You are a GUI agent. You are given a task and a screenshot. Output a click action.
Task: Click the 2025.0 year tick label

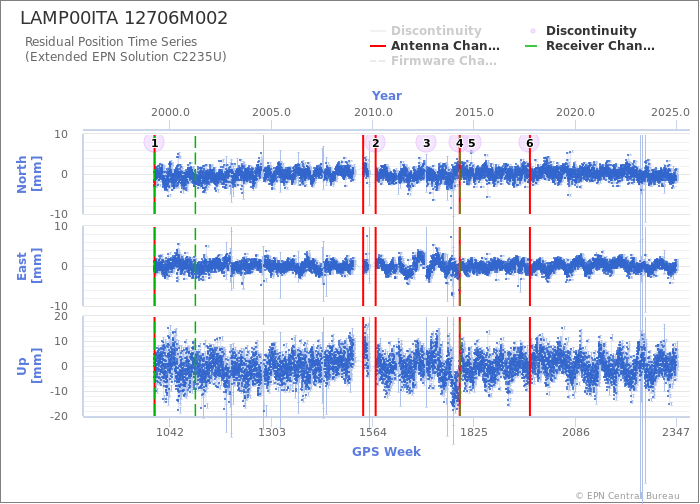click(x=671, y=112)
